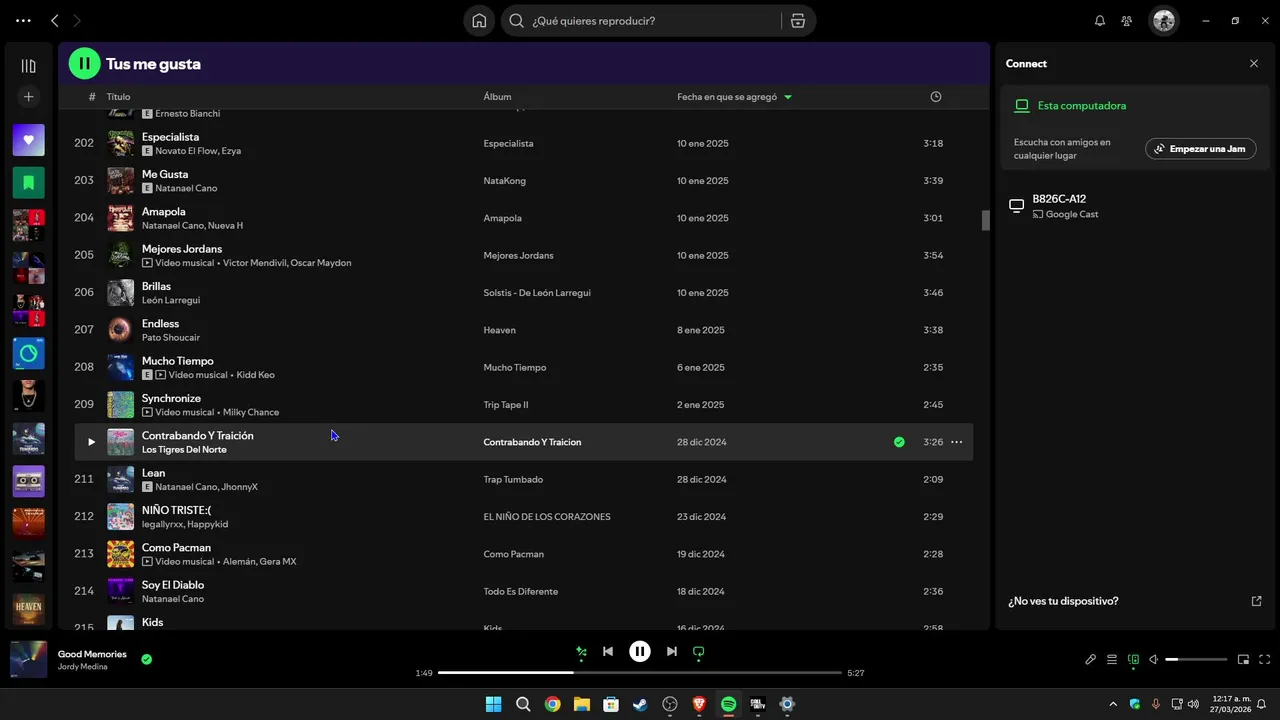Open the Pato Shoucair artist link

[x=171, y=338]
